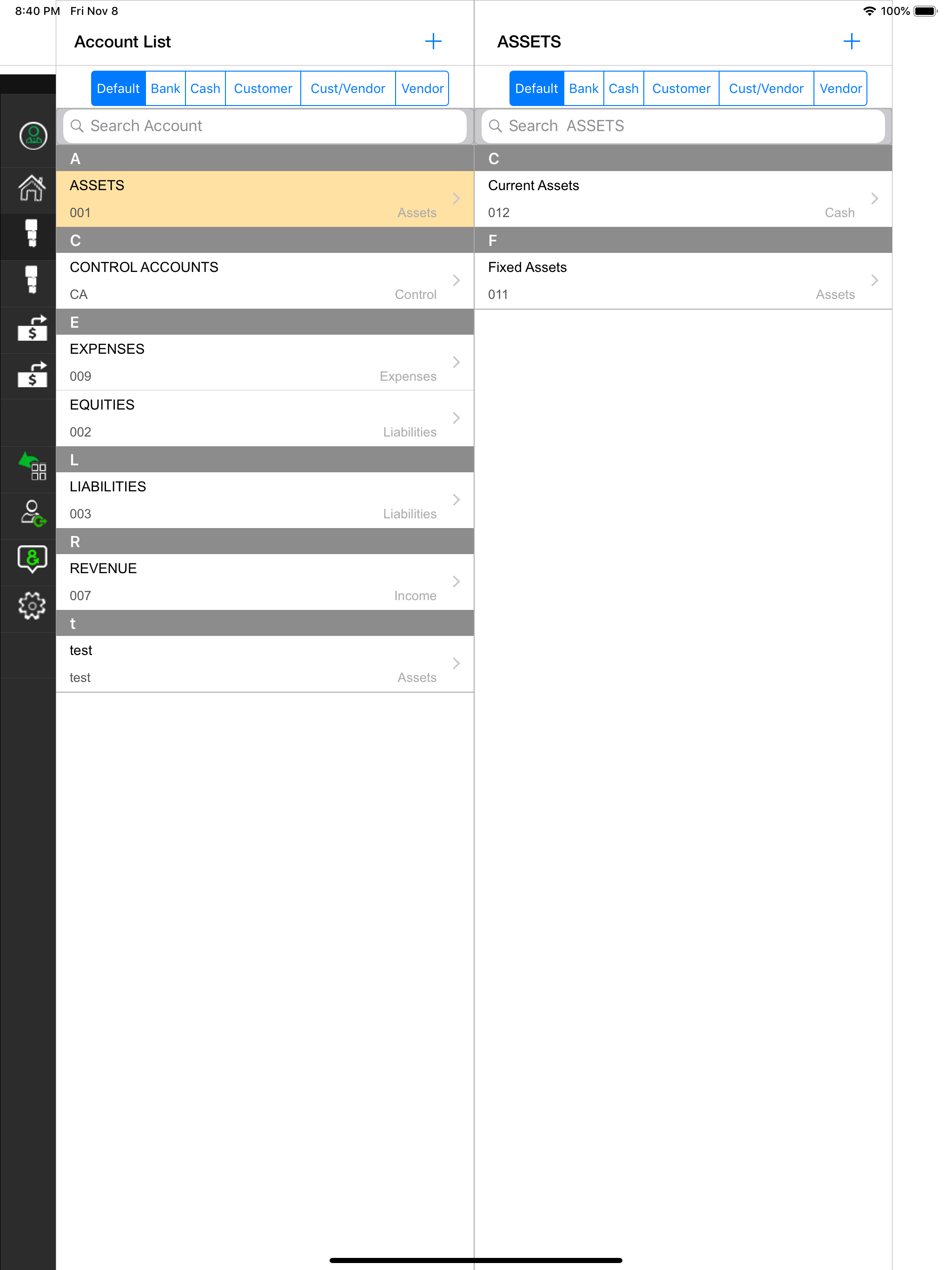Switch to Cust/Vendor tab in ASSETS panel

point(767,88)
